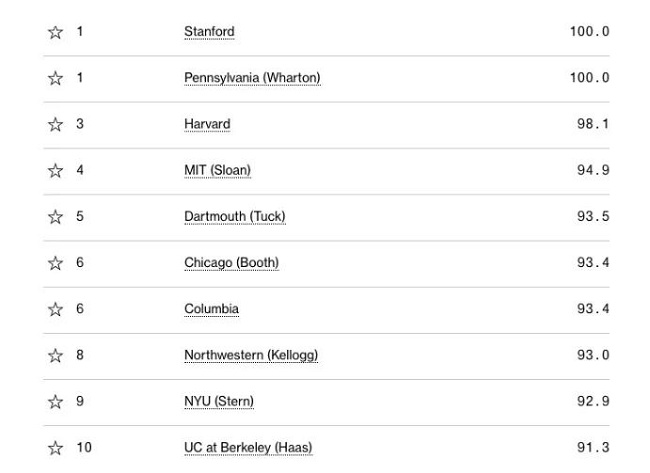Open UC at Berkeley (Haas) link

pyautogui.click(x=248, y=448)
